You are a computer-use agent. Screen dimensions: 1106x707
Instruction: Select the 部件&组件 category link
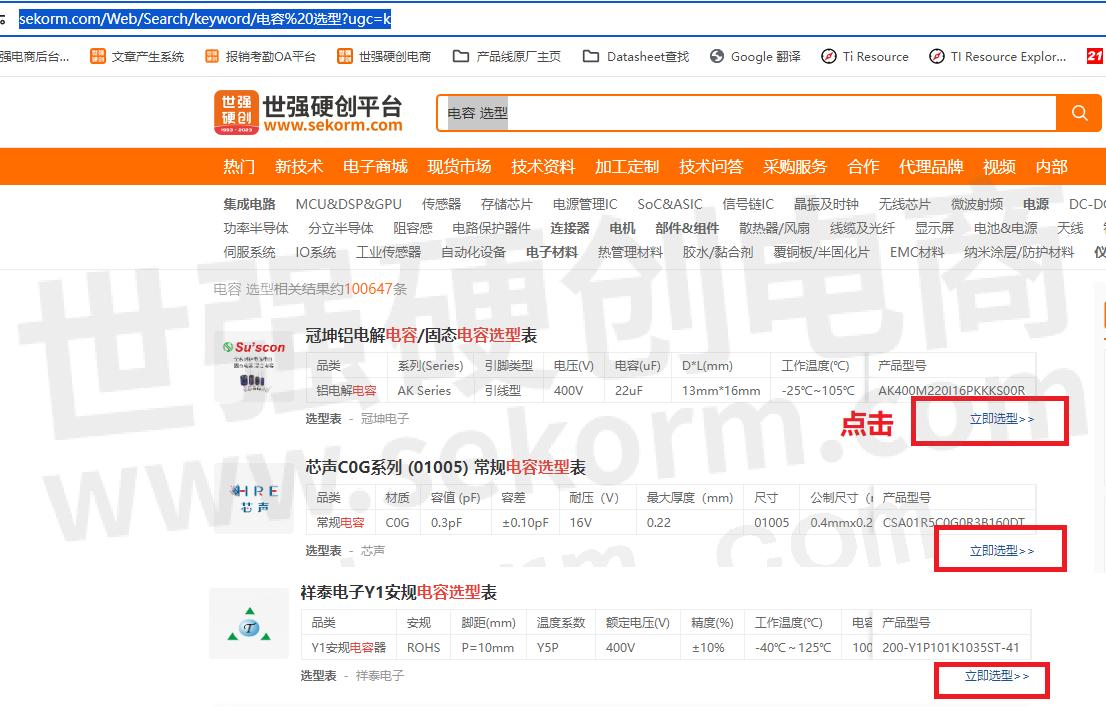687,228
